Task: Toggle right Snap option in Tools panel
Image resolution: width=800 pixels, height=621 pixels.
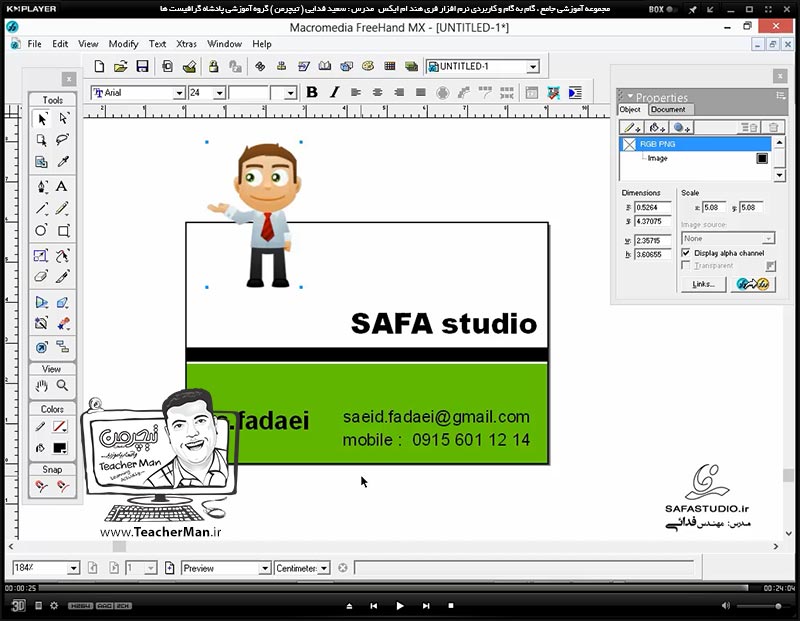Action: (63, 486)
